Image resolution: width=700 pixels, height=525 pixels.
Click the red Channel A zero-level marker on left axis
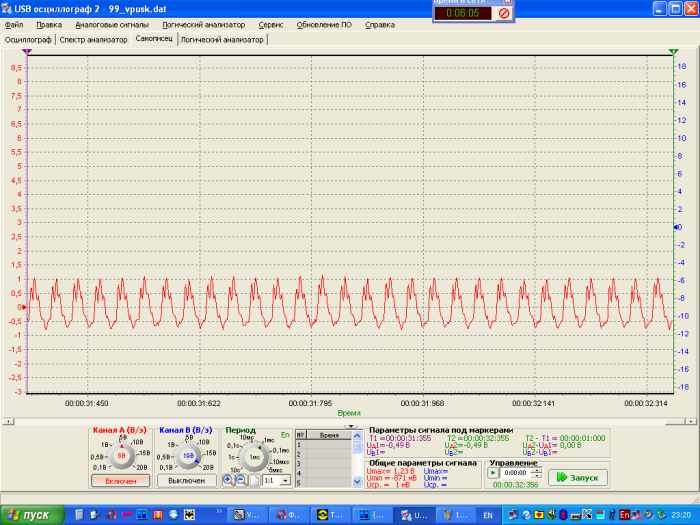click(x=23, y=307)
